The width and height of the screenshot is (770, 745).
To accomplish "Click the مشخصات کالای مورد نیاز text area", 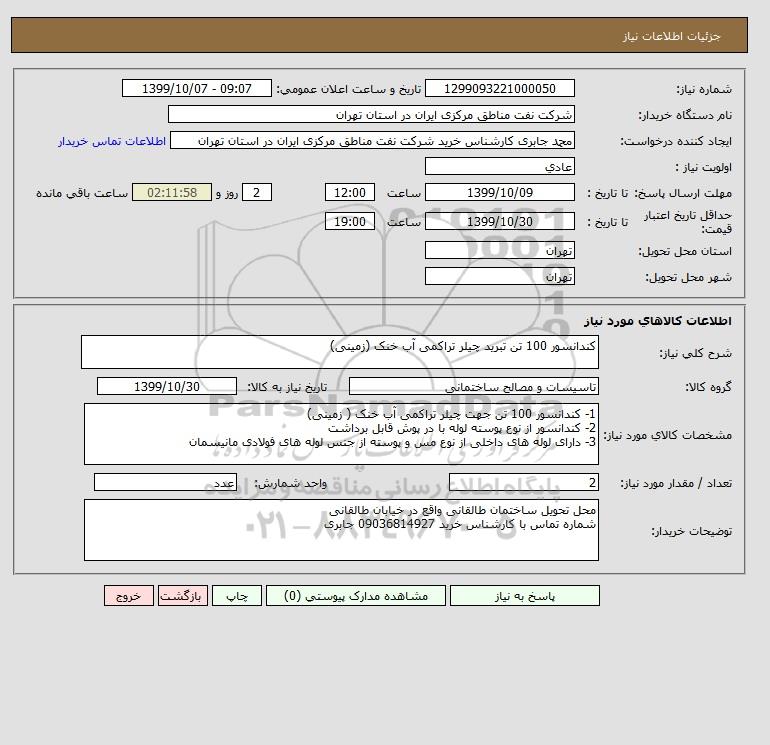I will click(x=341, y=434).
